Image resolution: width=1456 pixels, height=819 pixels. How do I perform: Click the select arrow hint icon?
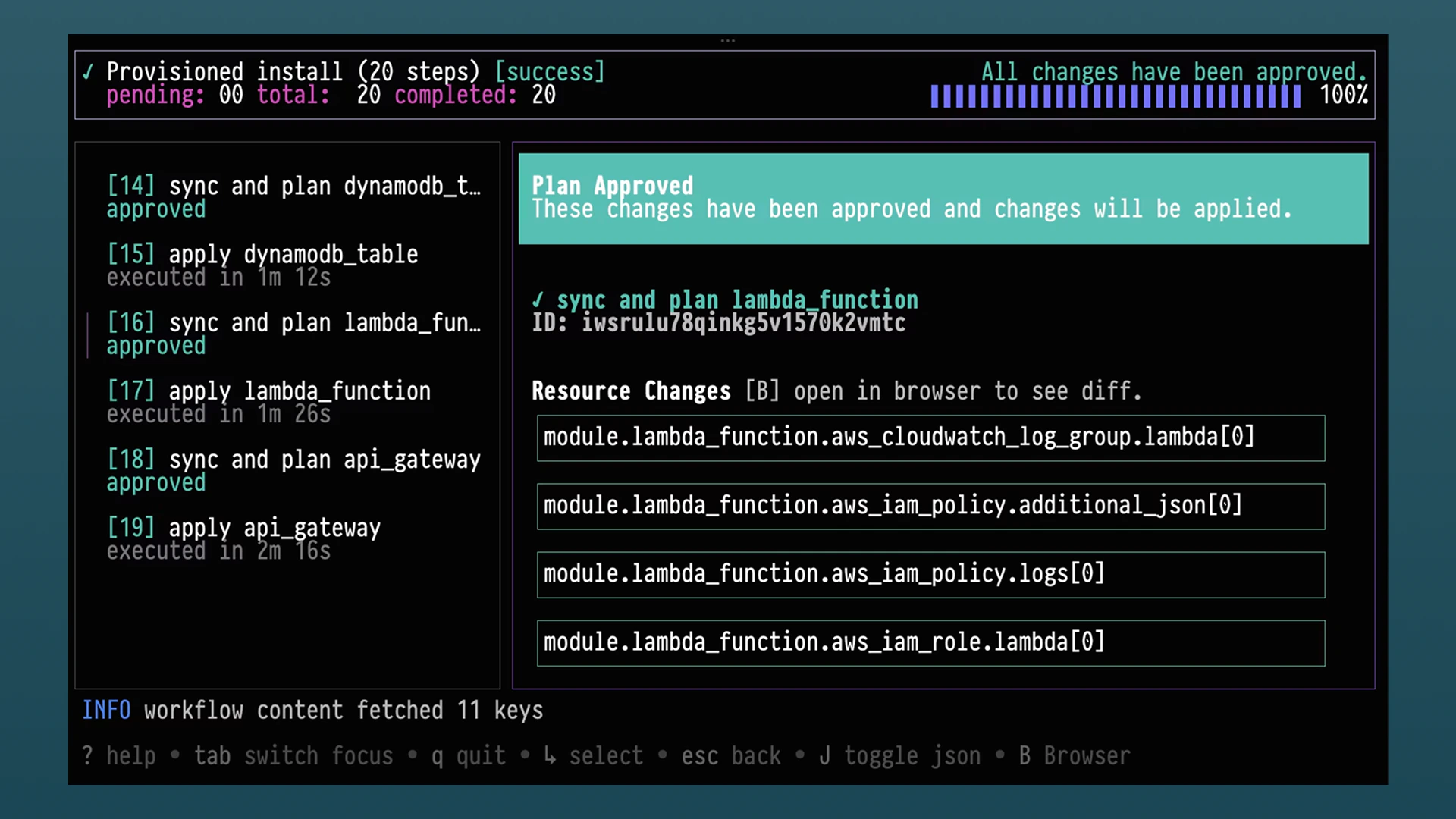tap(550, 756)
